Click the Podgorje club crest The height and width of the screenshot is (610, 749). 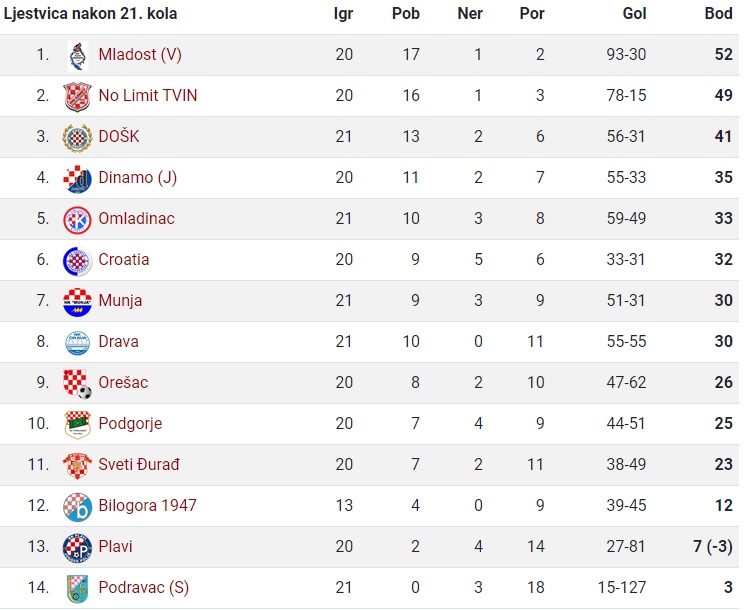77,425
